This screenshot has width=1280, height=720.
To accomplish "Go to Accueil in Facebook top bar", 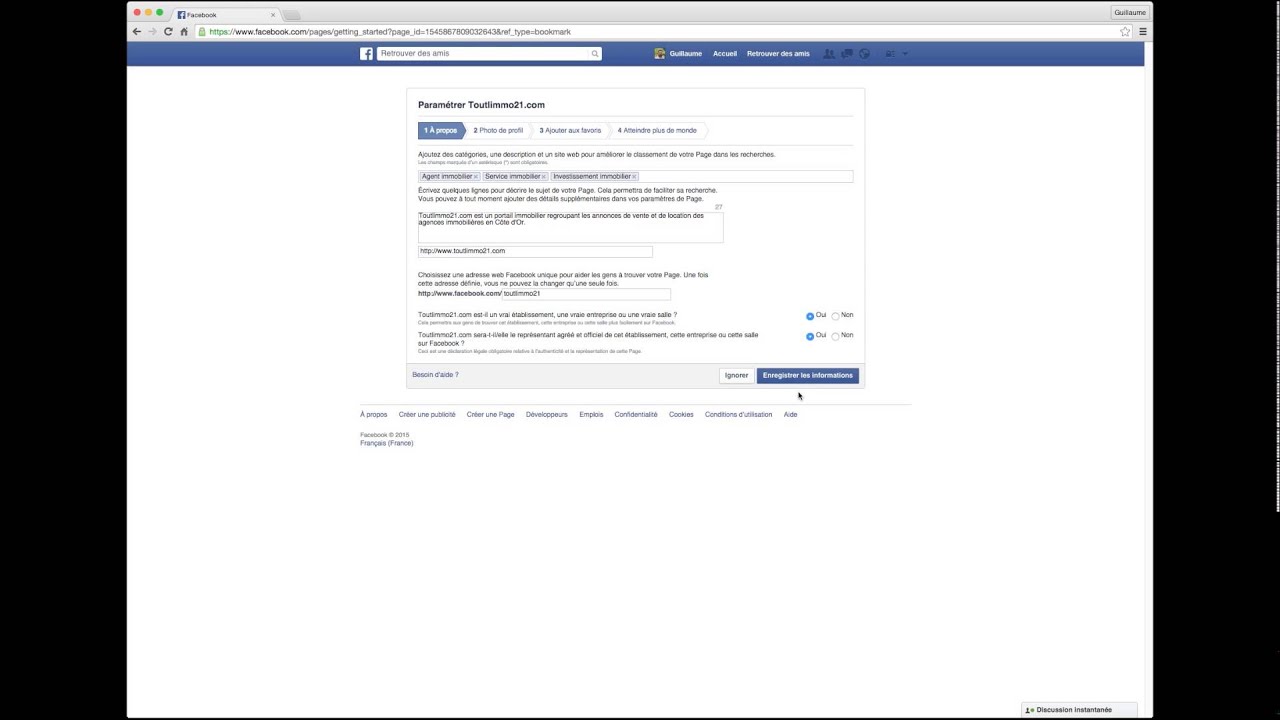I will pos(725,54).
